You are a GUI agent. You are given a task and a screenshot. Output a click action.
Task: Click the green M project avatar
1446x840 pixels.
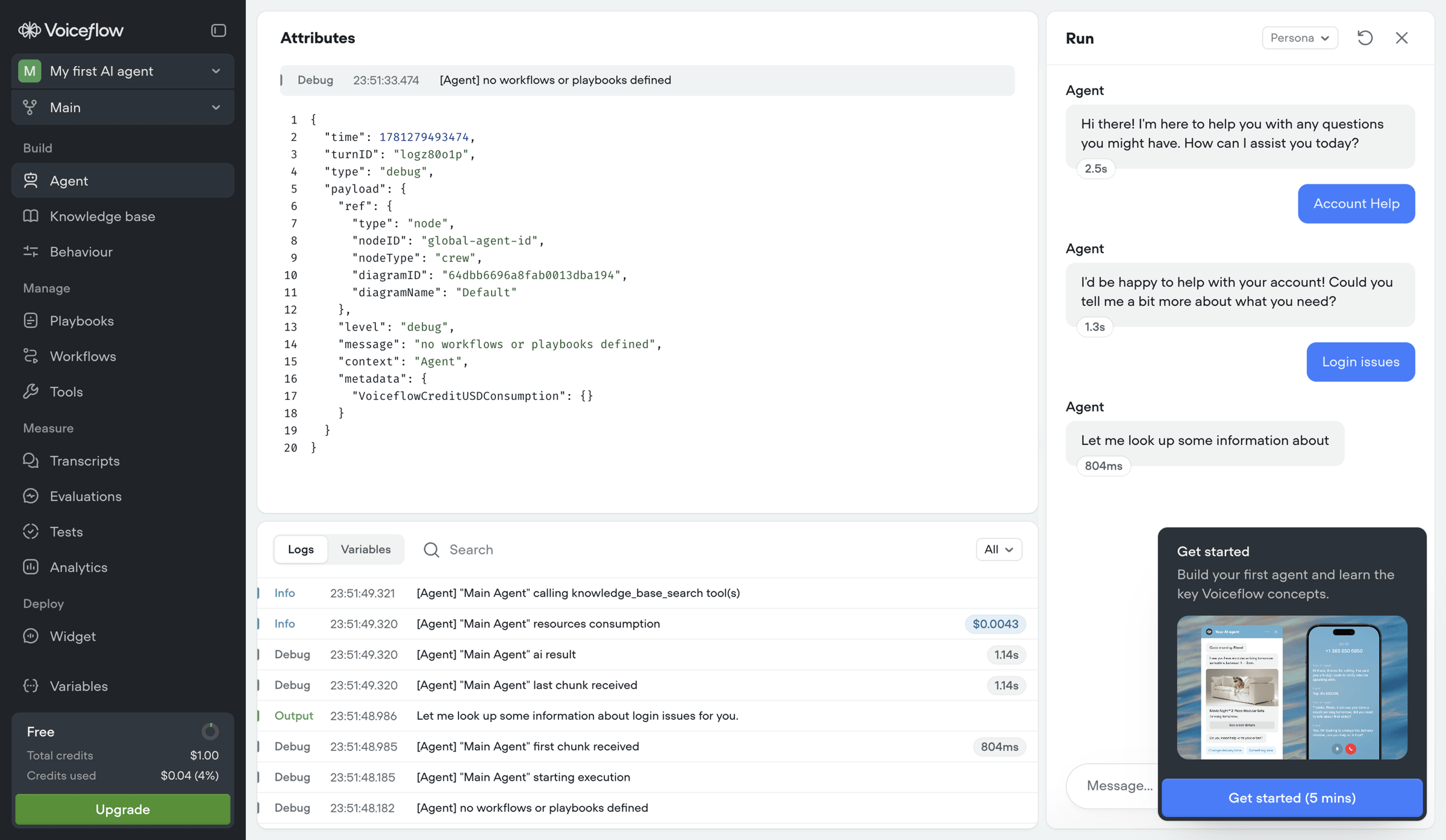[30, 71]
